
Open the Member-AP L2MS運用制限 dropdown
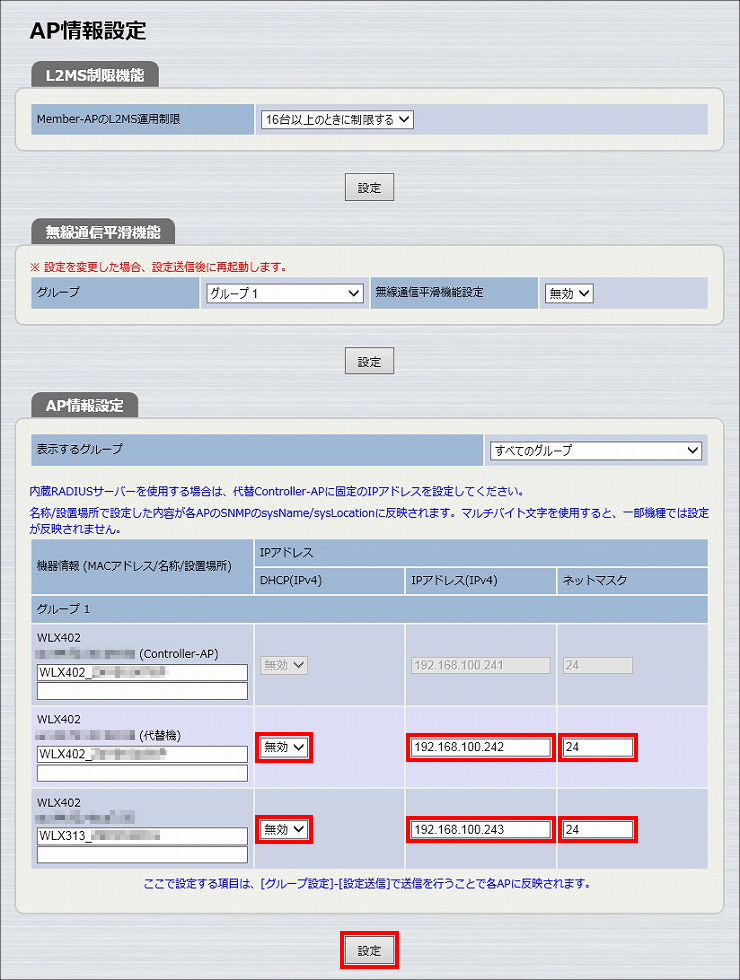point(338,119)
